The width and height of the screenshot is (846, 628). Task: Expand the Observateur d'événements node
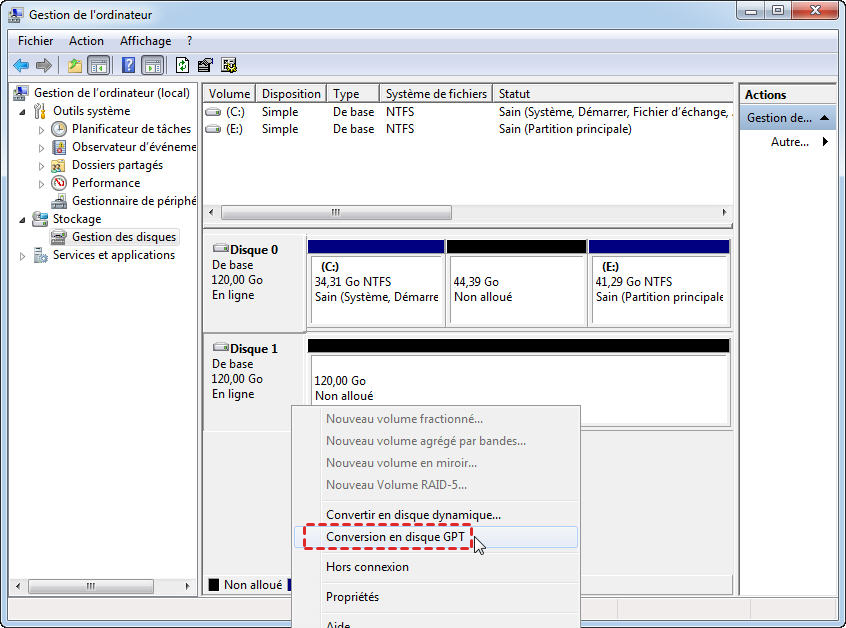(41, 148)
